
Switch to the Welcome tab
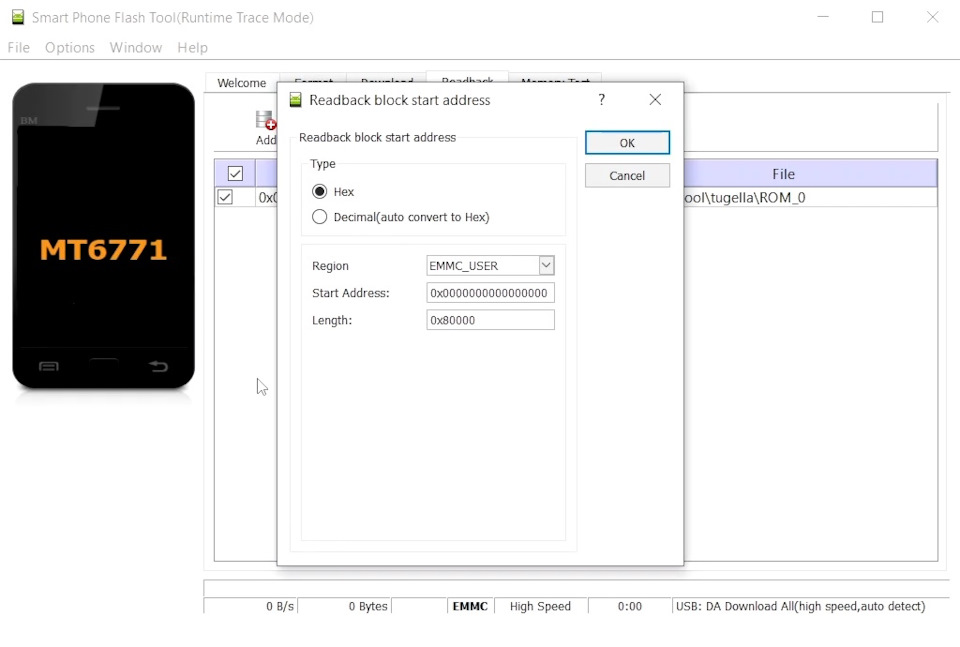(x=242, y=83)
